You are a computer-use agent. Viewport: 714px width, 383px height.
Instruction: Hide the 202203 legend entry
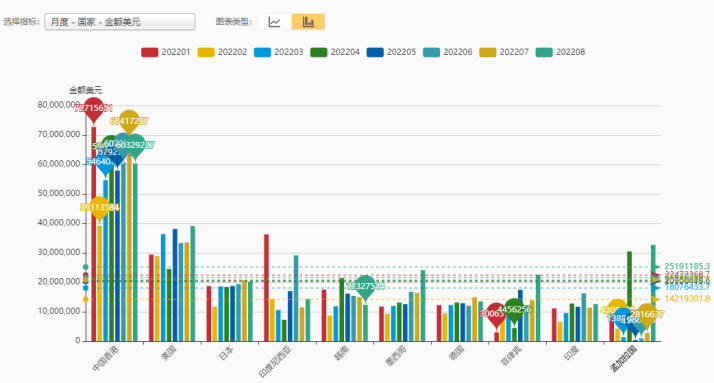(x=278, y=52)
